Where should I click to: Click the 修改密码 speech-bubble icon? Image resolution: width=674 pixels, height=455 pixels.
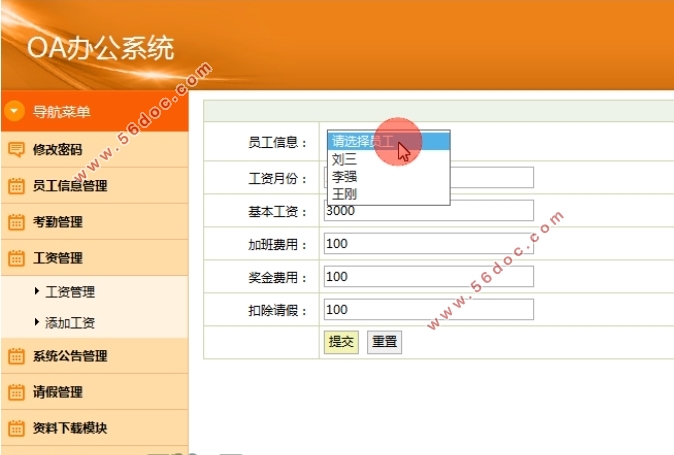[x=16, y=149]
